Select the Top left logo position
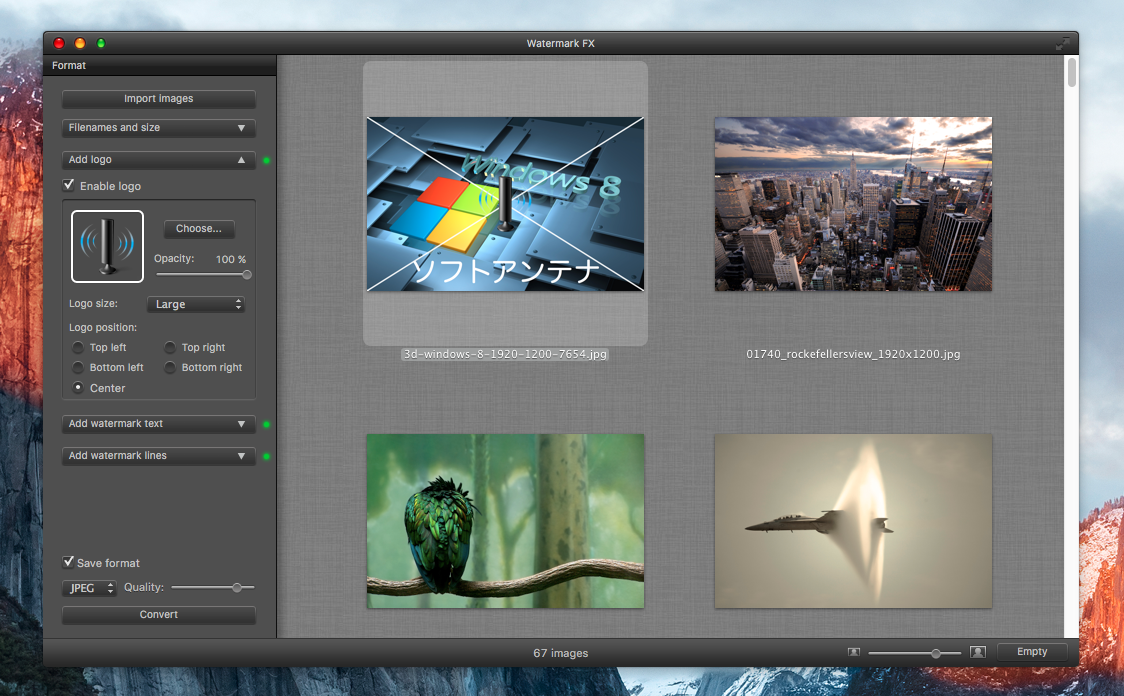The image size is (1124, 696). pos(79,348)
